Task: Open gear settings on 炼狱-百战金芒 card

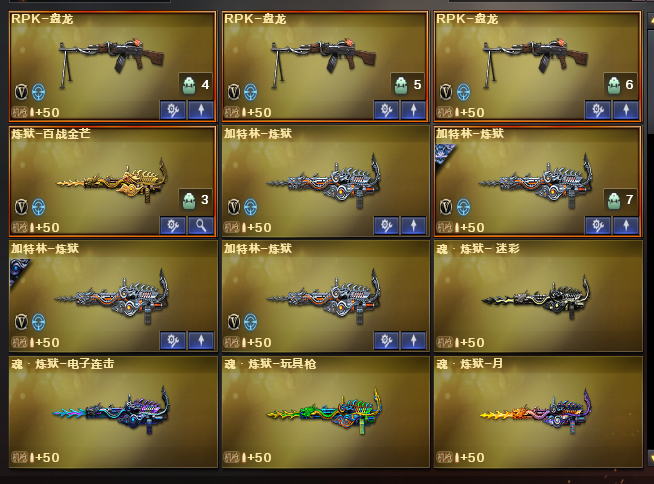Action: pos(173,225)
